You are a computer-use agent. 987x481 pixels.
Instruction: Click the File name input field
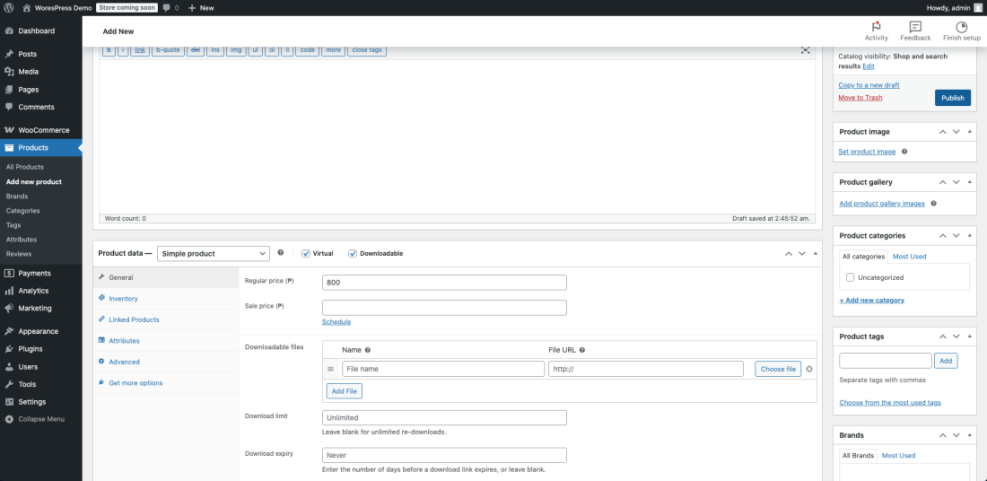[x=443, y=369]
